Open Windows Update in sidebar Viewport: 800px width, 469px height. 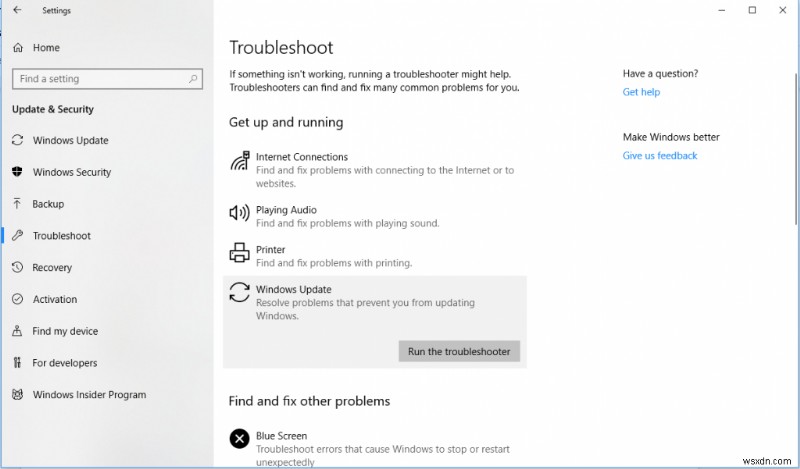(x=70, y=140)
